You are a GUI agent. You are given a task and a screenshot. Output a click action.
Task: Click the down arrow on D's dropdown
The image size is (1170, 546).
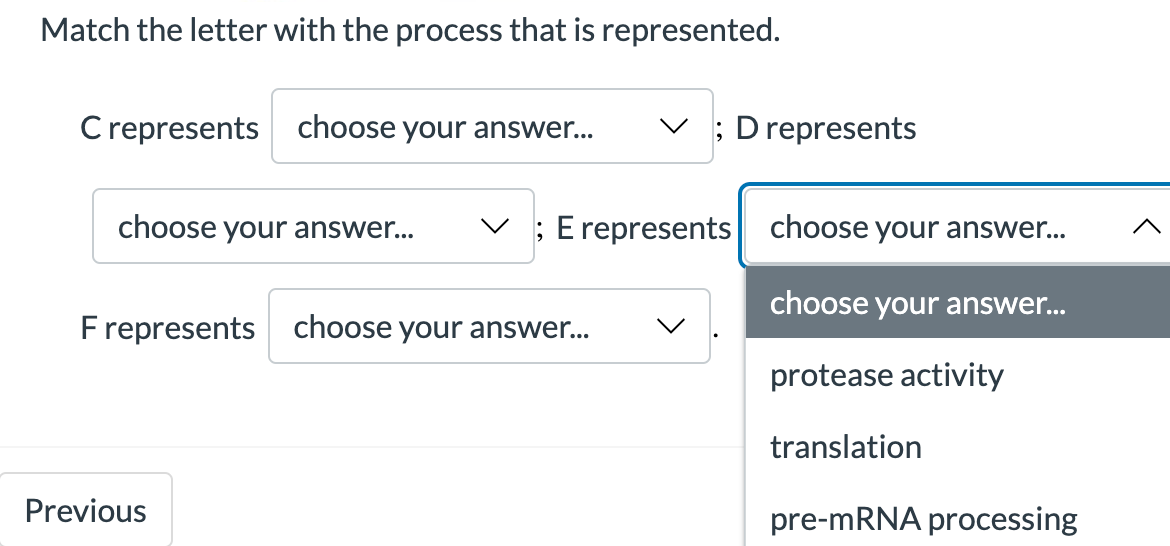pyautogui.click(x=494, y=227)
